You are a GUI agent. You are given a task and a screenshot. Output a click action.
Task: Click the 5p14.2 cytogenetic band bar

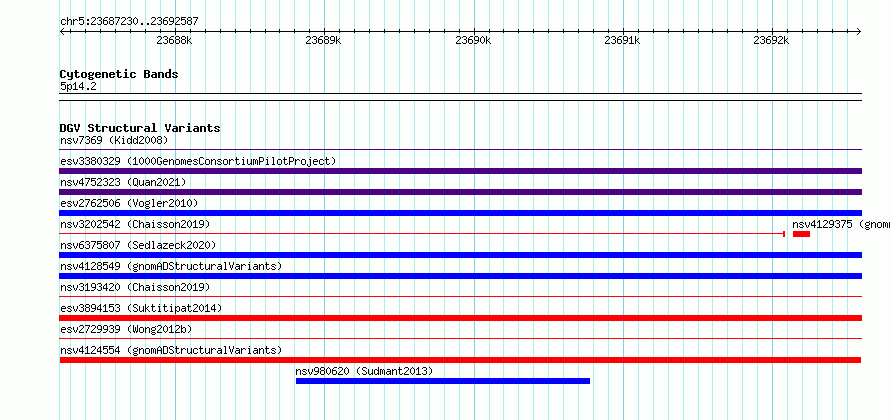461,97
